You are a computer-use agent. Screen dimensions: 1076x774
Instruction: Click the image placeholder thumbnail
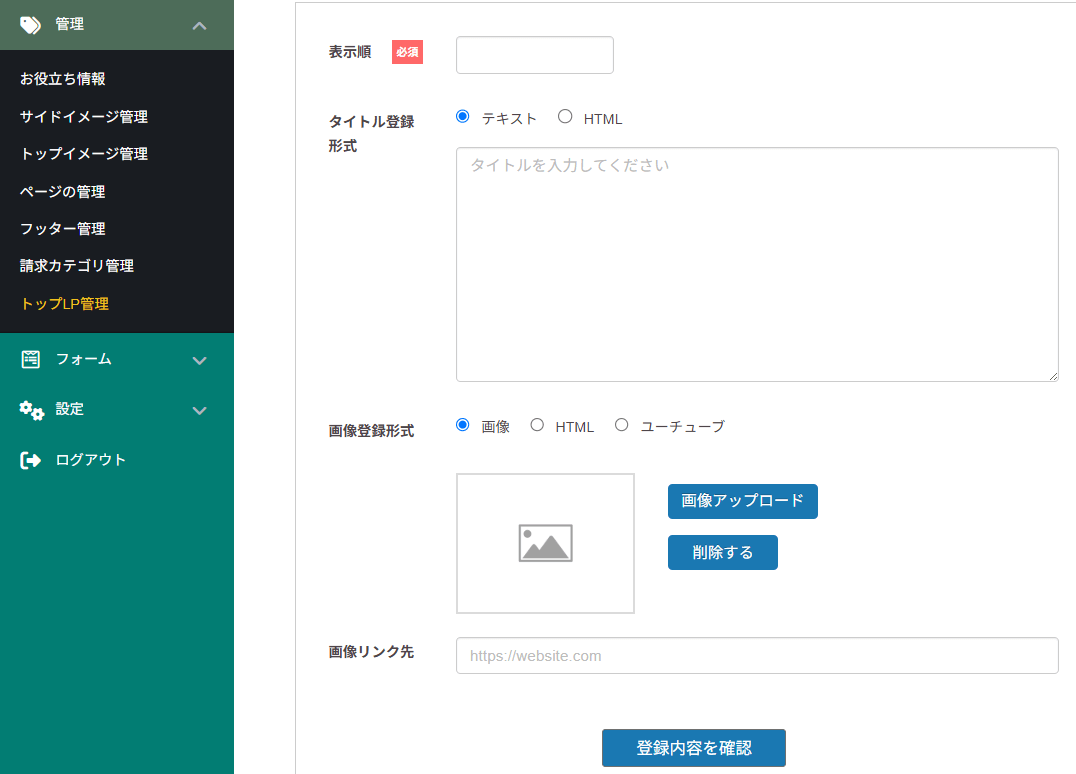[546, 543]
